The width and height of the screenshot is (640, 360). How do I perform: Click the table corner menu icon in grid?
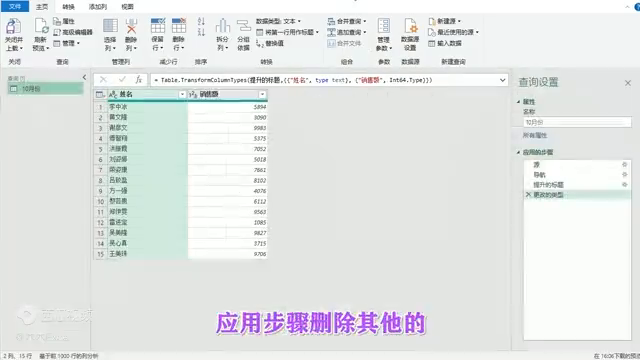click(100, 94)
